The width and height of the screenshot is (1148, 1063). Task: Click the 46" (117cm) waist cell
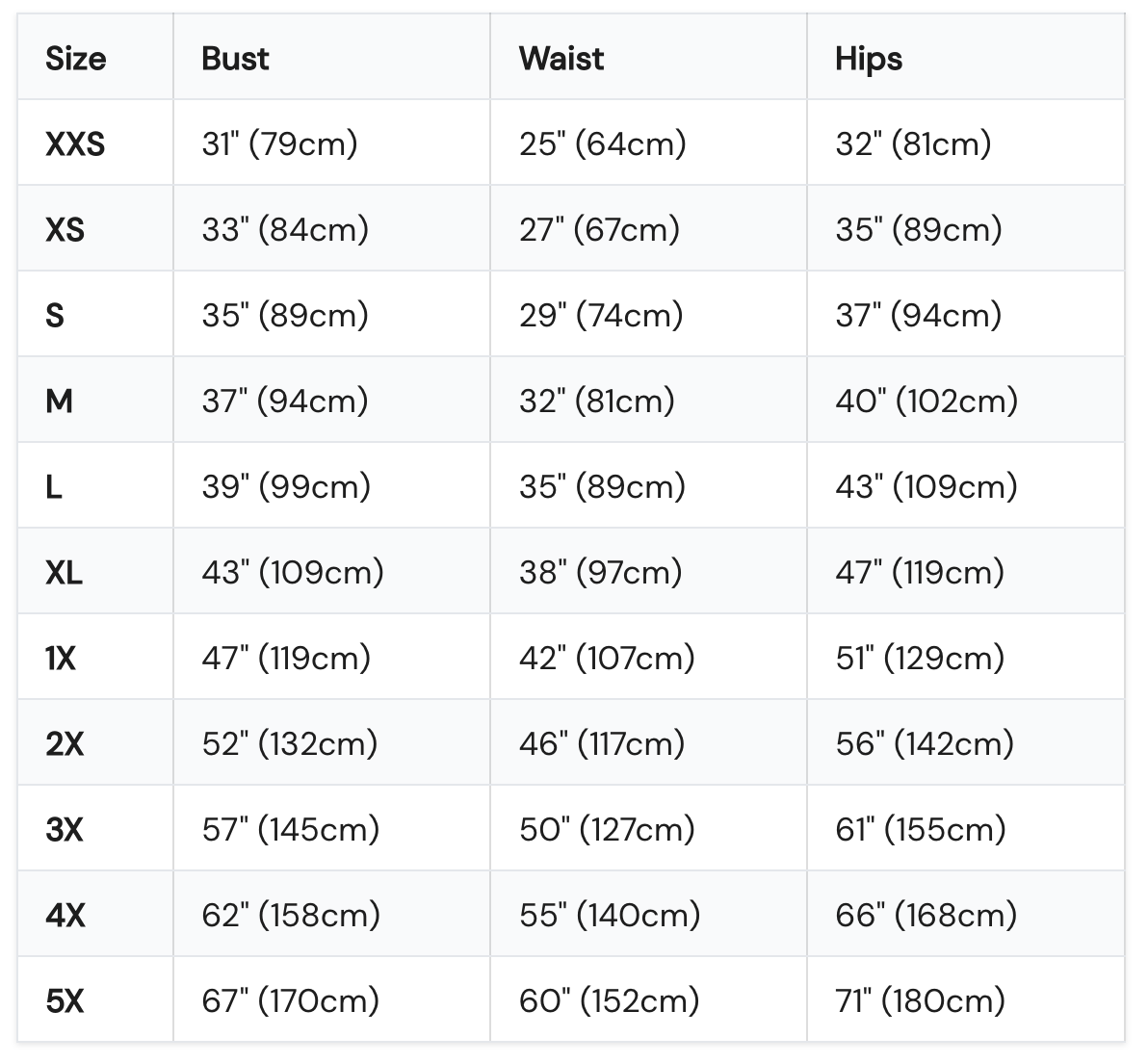coord(602,743)
